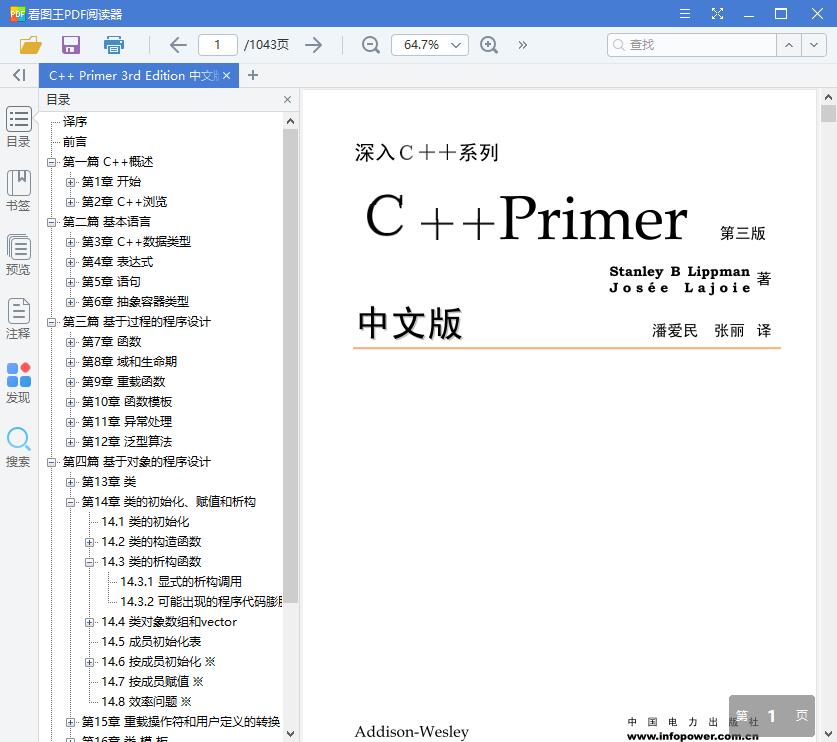Image resolution: width=837 pixels, height=742 pixels.
Task: Open 第8章 域和生命期 in the outline
Action: [x=129, y=361]
